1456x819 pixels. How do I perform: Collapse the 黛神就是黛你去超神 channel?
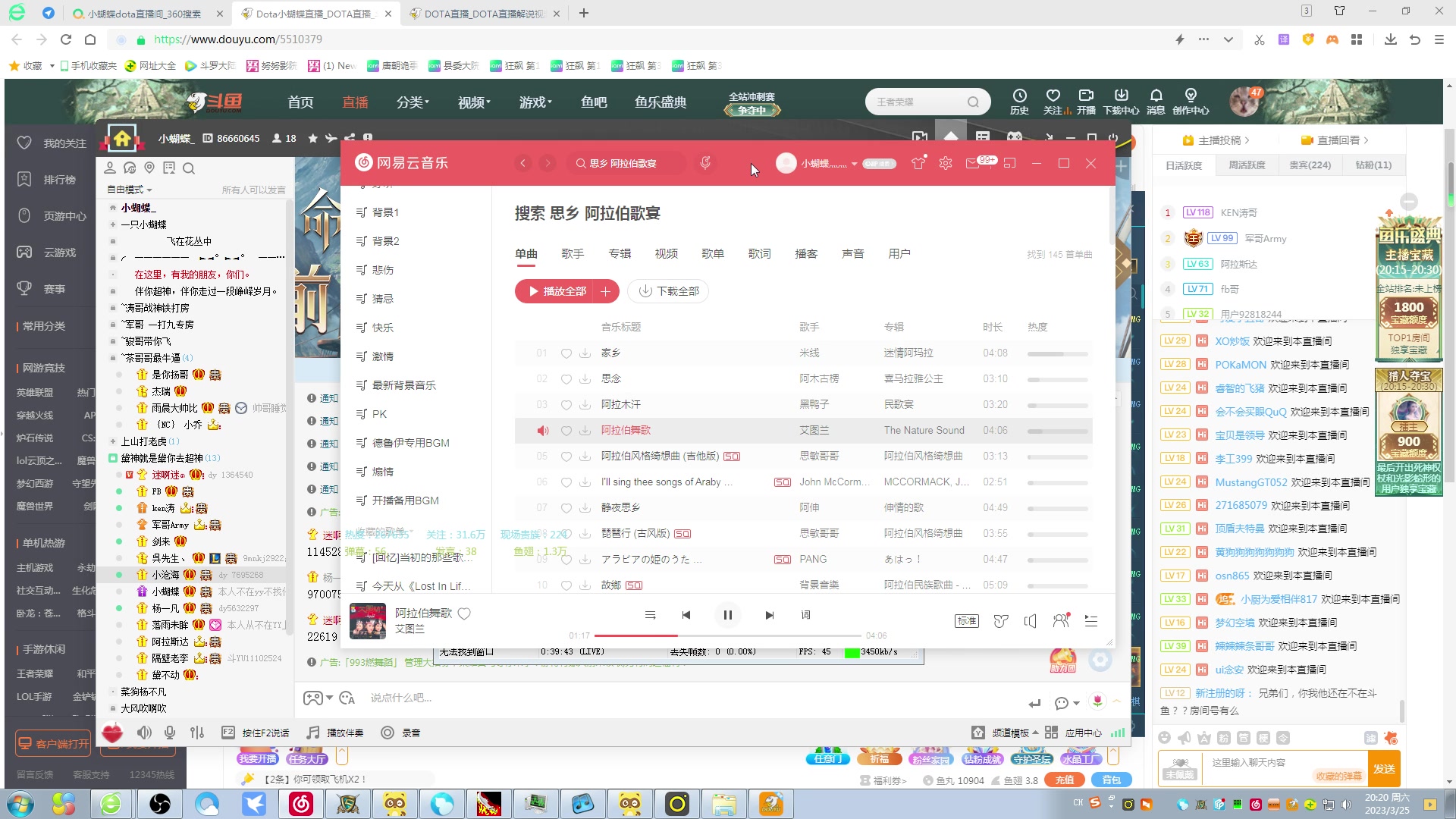point(112,458)
